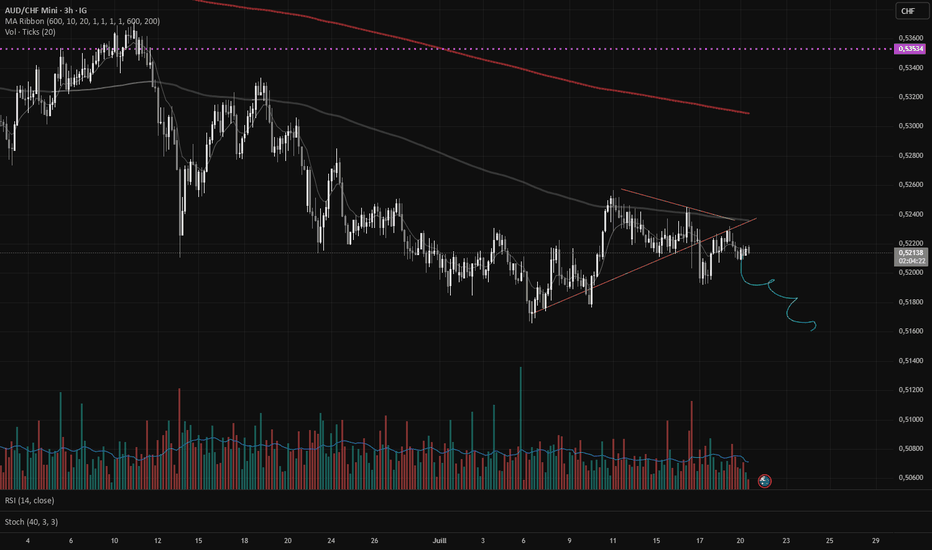Select the MA Ribbon indicator legend
The image size is (932, 550).
pos(82,21)
